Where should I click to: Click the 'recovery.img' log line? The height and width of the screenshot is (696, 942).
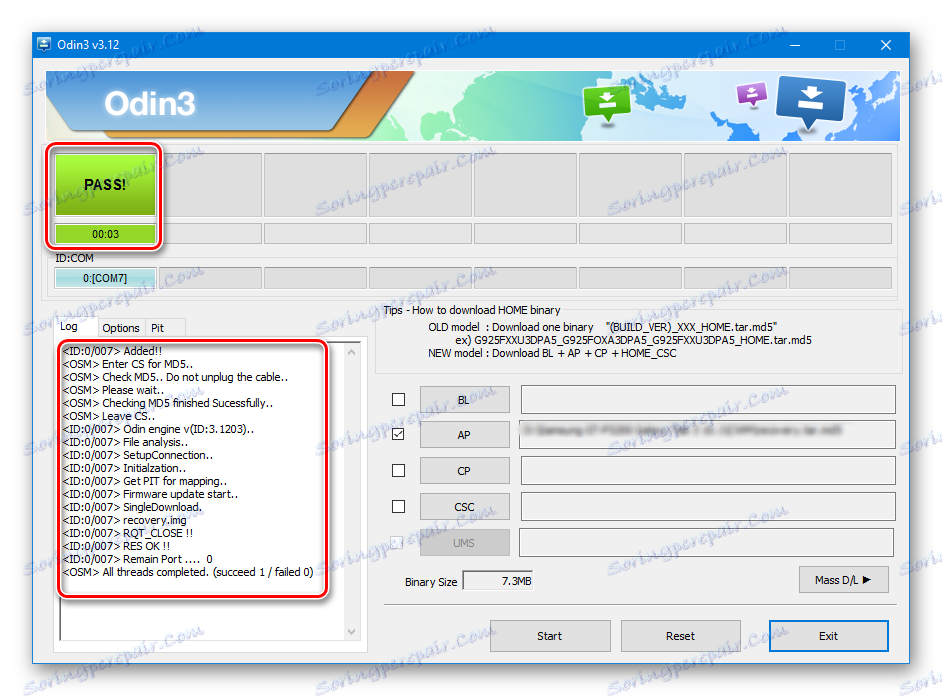[x=124, y=520]
